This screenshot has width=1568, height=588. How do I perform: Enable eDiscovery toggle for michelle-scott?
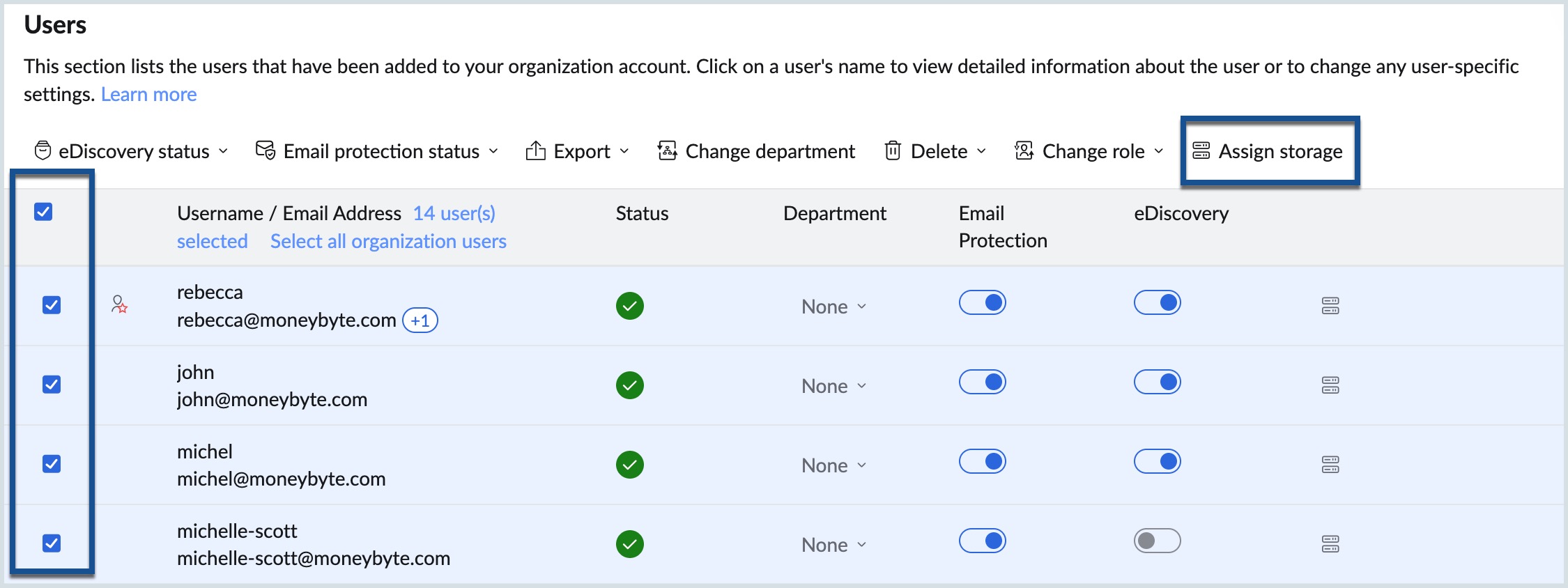[x=1157, y=541]
